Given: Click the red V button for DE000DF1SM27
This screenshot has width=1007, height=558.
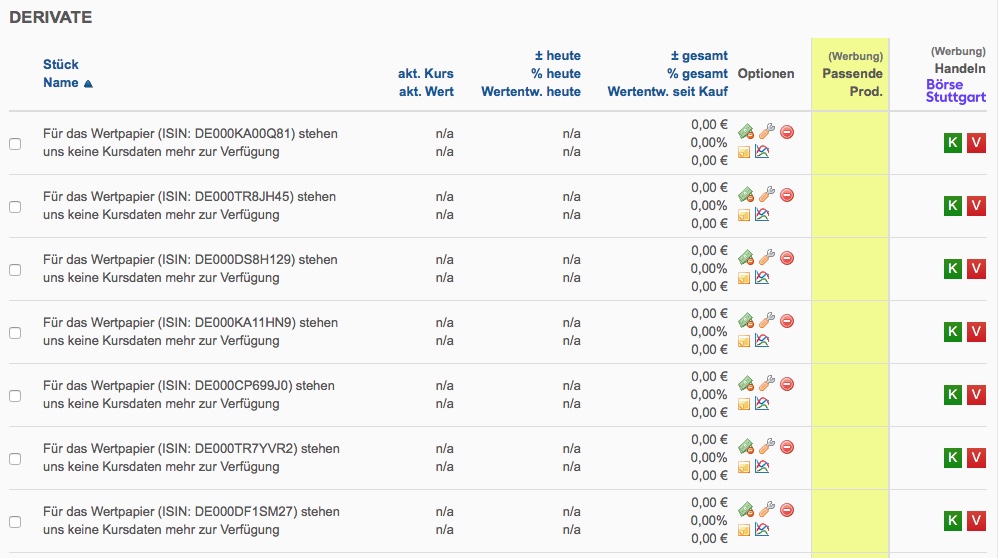Looking at the screenshot, I should 976,520.
